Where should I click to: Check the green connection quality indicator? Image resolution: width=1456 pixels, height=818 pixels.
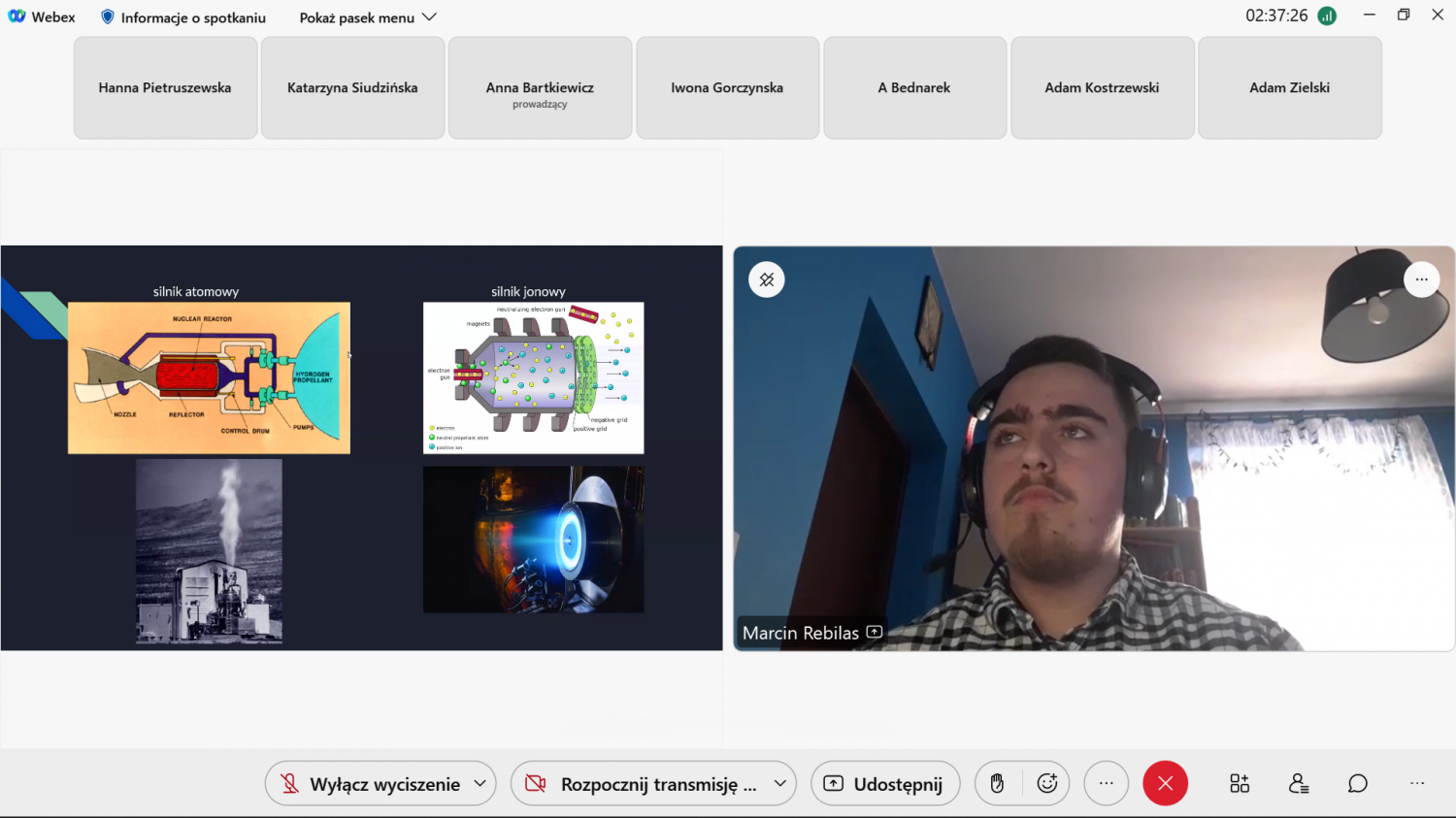[1327, 16]
